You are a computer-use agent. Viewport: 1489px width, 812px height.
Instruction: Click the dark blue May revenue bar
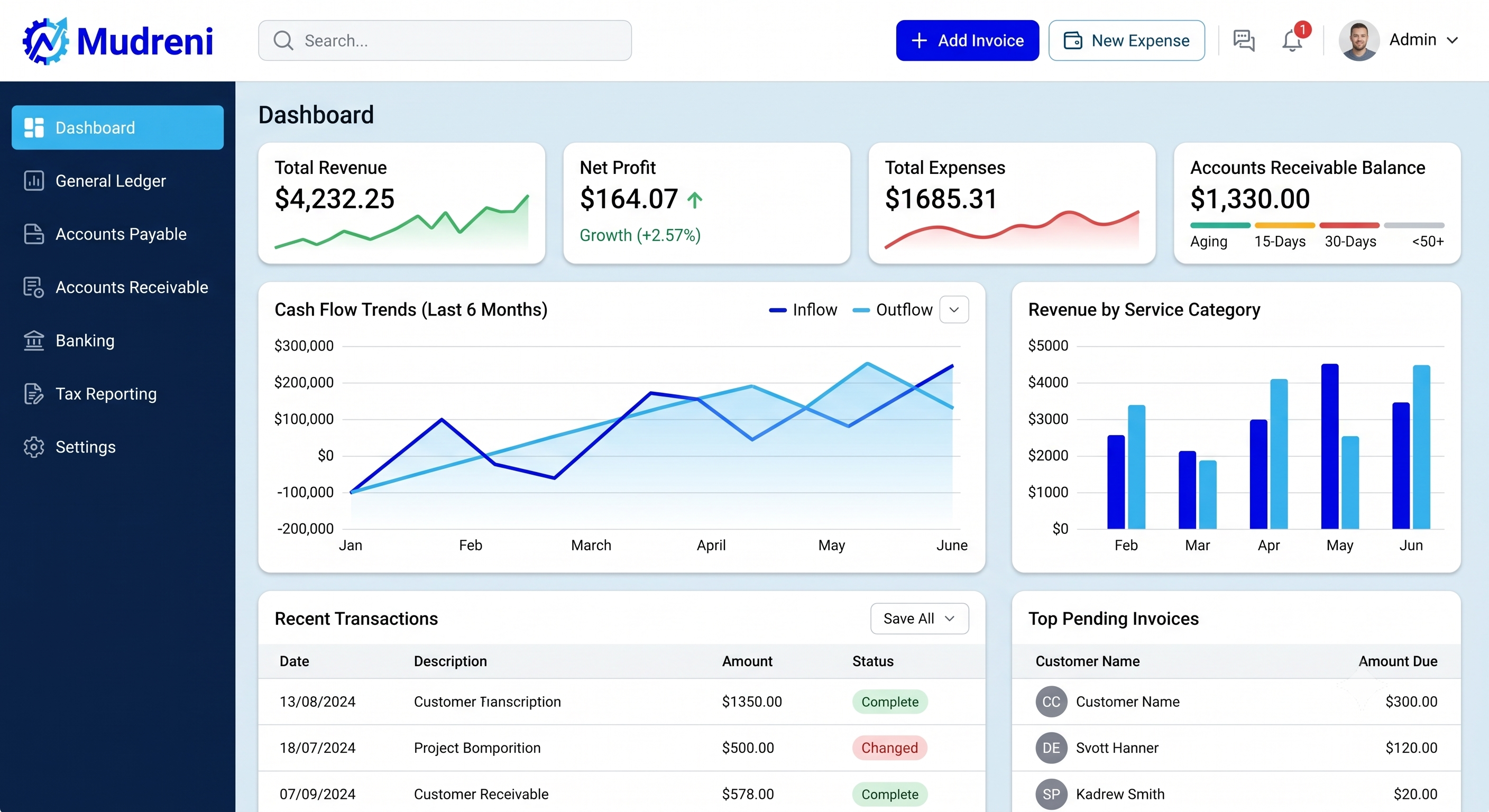[x=1329, y=446]
